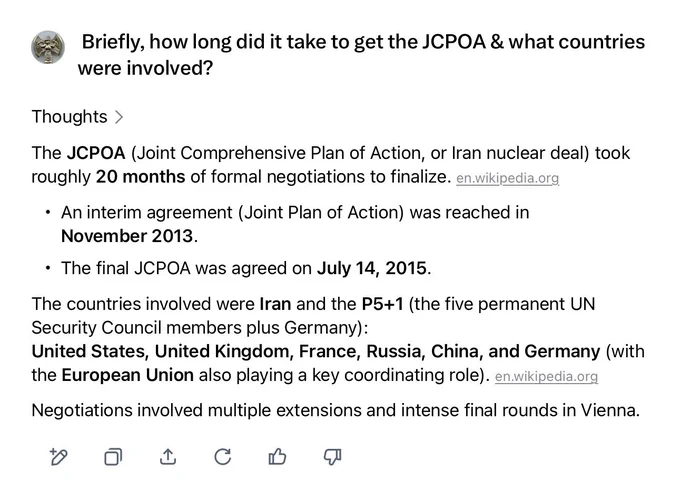Viewport: 680px width, 482px height.
Task: Copy the response using the copy icon
Action: click(113, 457)
